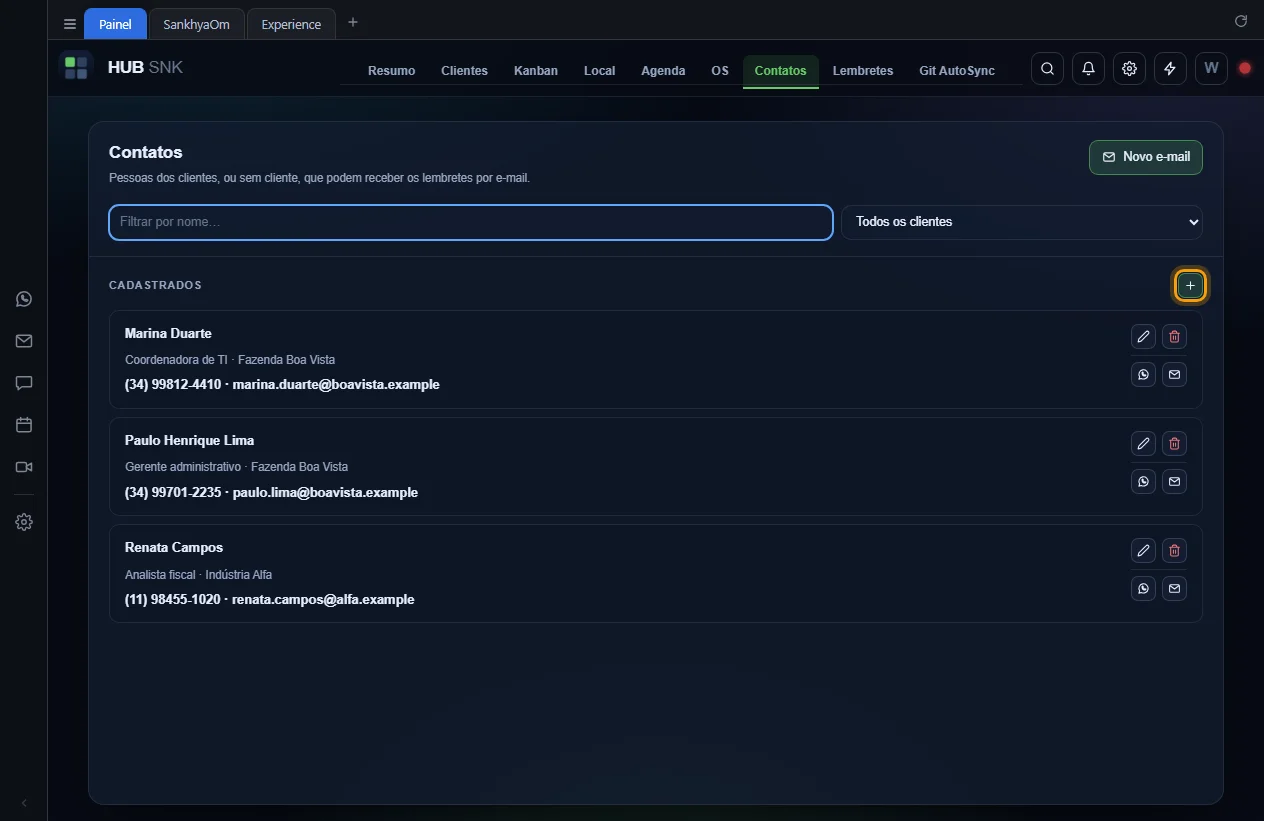This screenshot has height=821, width=1264.
Task: Open the Local section
Action: pyautogui.click(x=599, y=70)
